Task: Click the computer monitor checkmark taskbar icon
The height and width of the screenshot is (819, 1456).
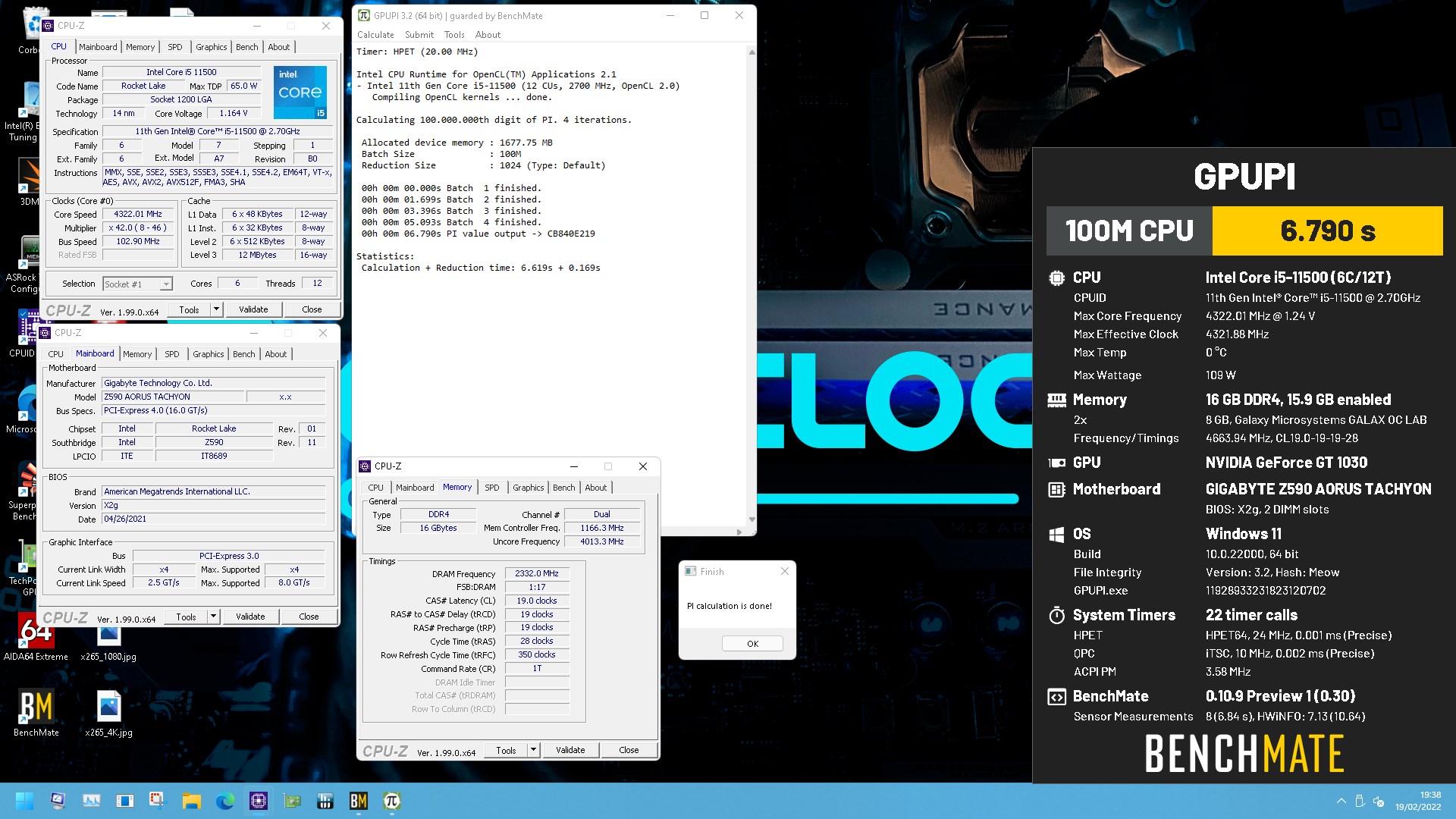Action: (x=58, y=801)
